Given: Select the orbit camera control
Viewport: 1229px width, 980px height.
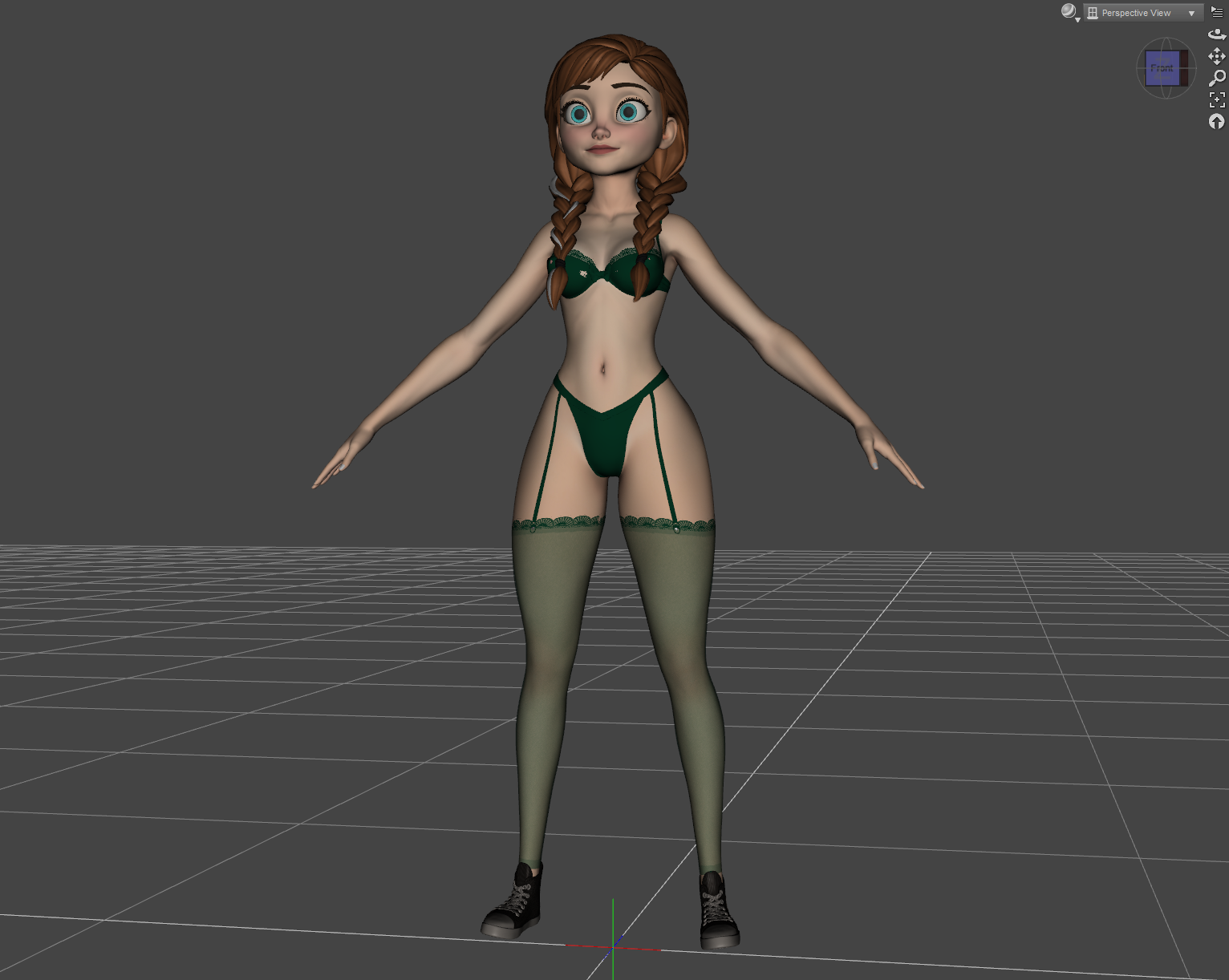Looking at the screenshot, I should (x=1217, y=34).
